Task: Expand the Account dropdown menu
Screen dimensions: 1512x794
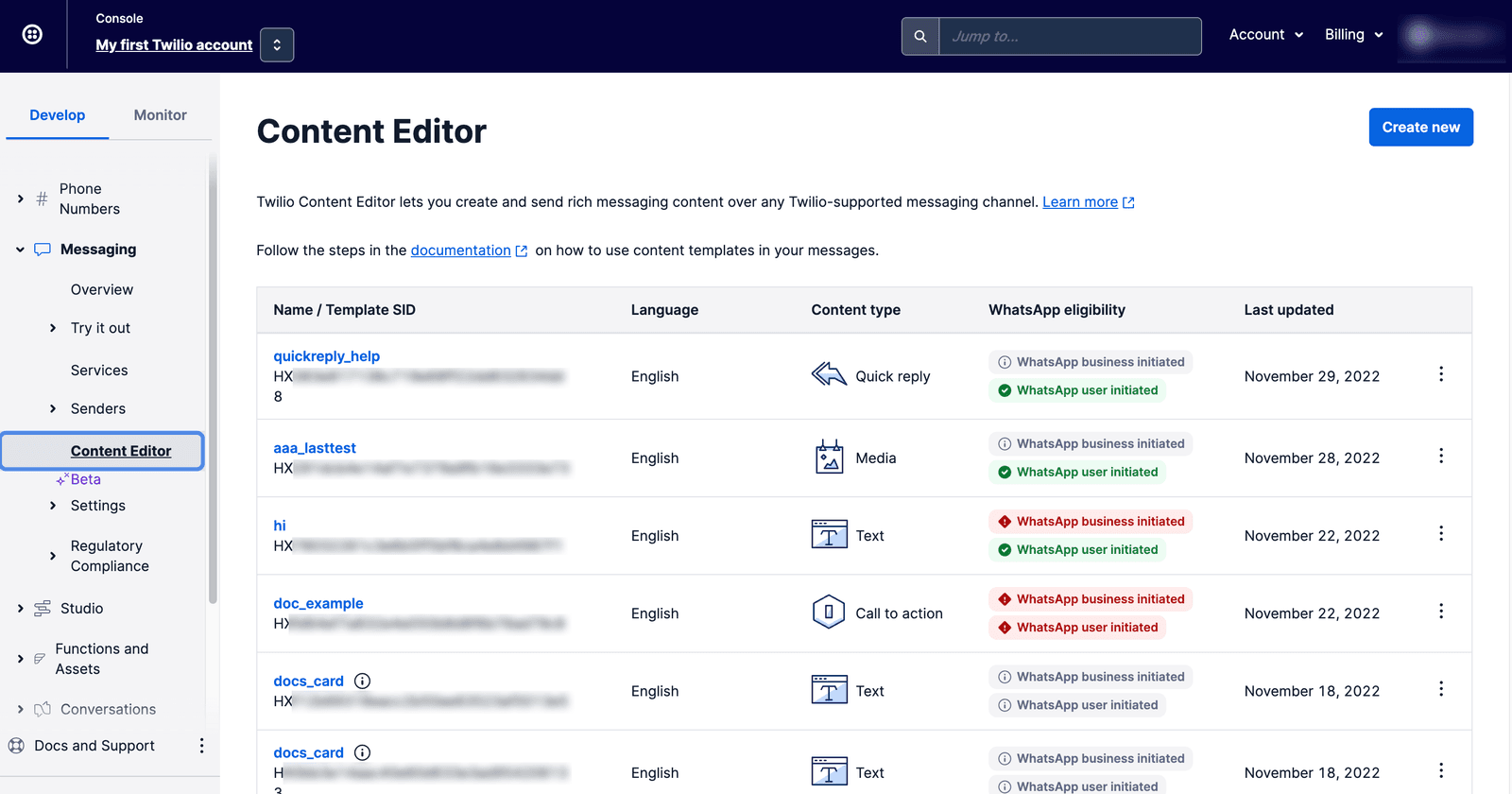Action: [1265, 35]
